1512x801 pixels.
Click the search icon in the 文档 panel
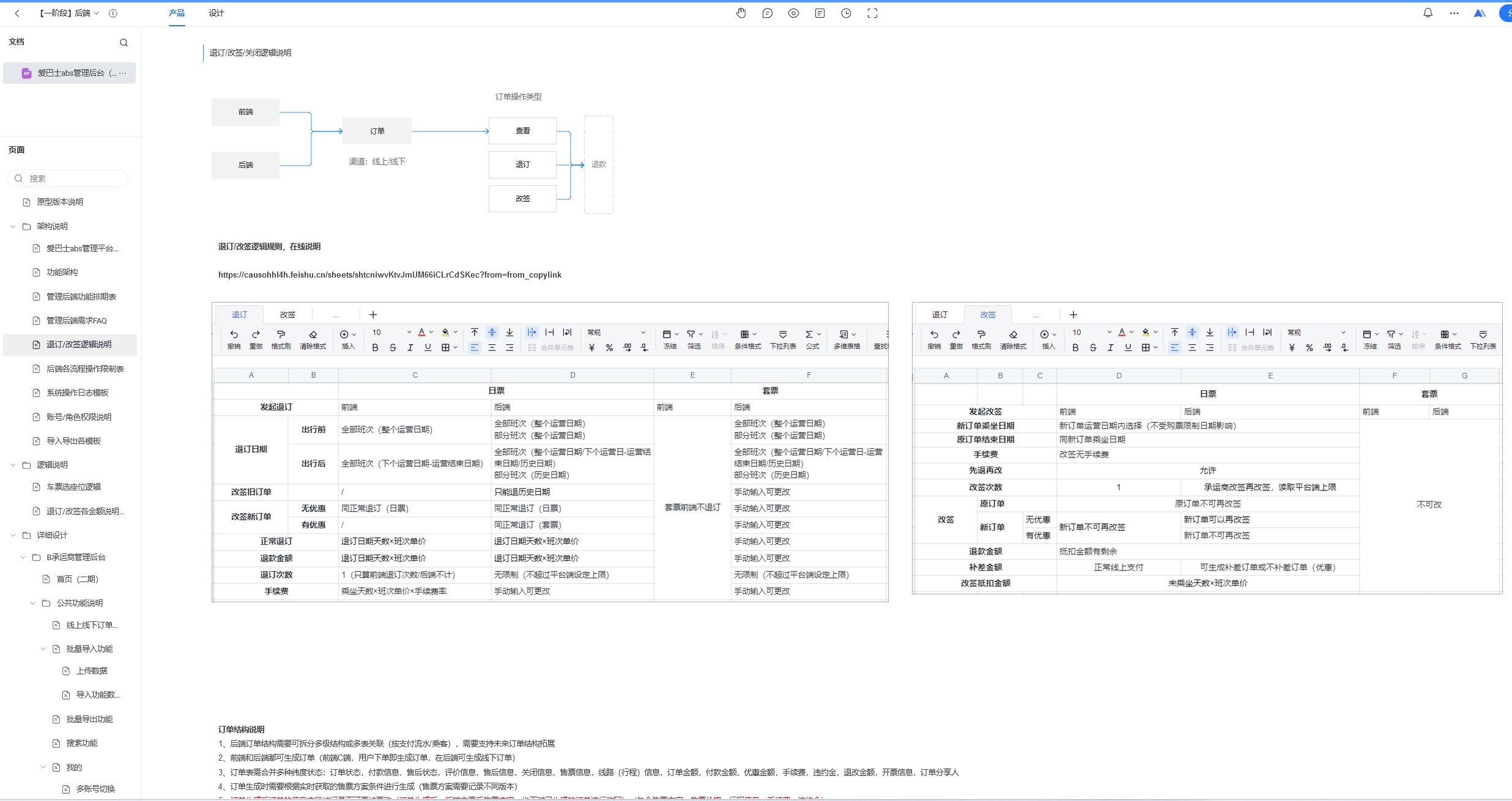tap(124, 42)
